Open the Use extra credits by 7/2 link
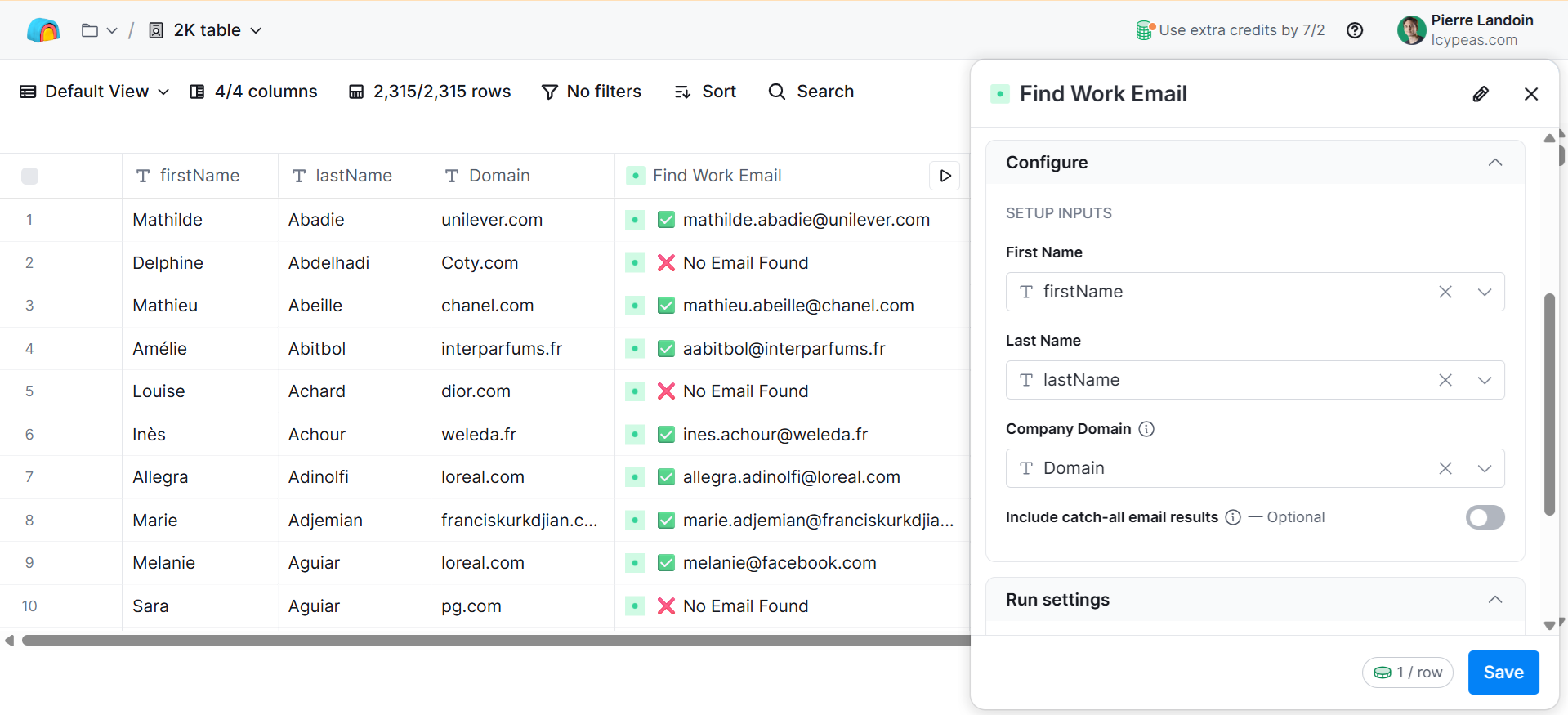 point(1241,30)
